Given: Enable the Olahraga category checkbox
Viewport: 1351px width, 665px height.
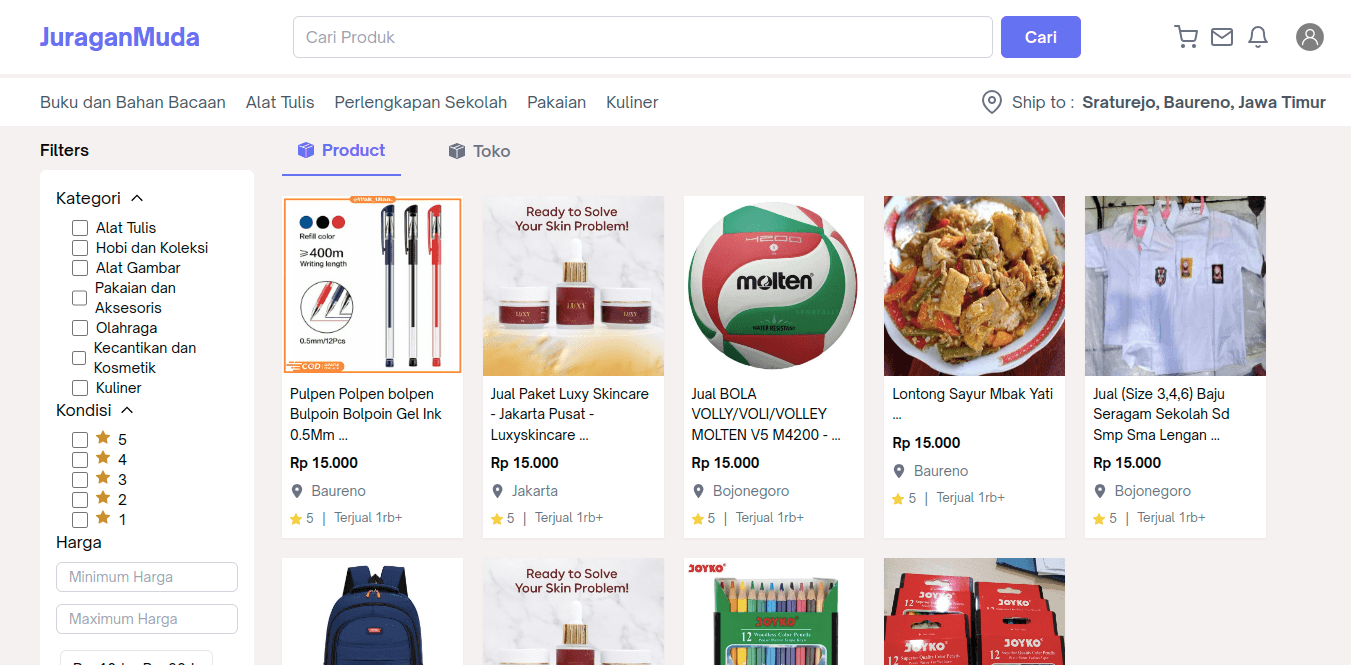Looking at the screenshot, I should (x=80, y=328).
